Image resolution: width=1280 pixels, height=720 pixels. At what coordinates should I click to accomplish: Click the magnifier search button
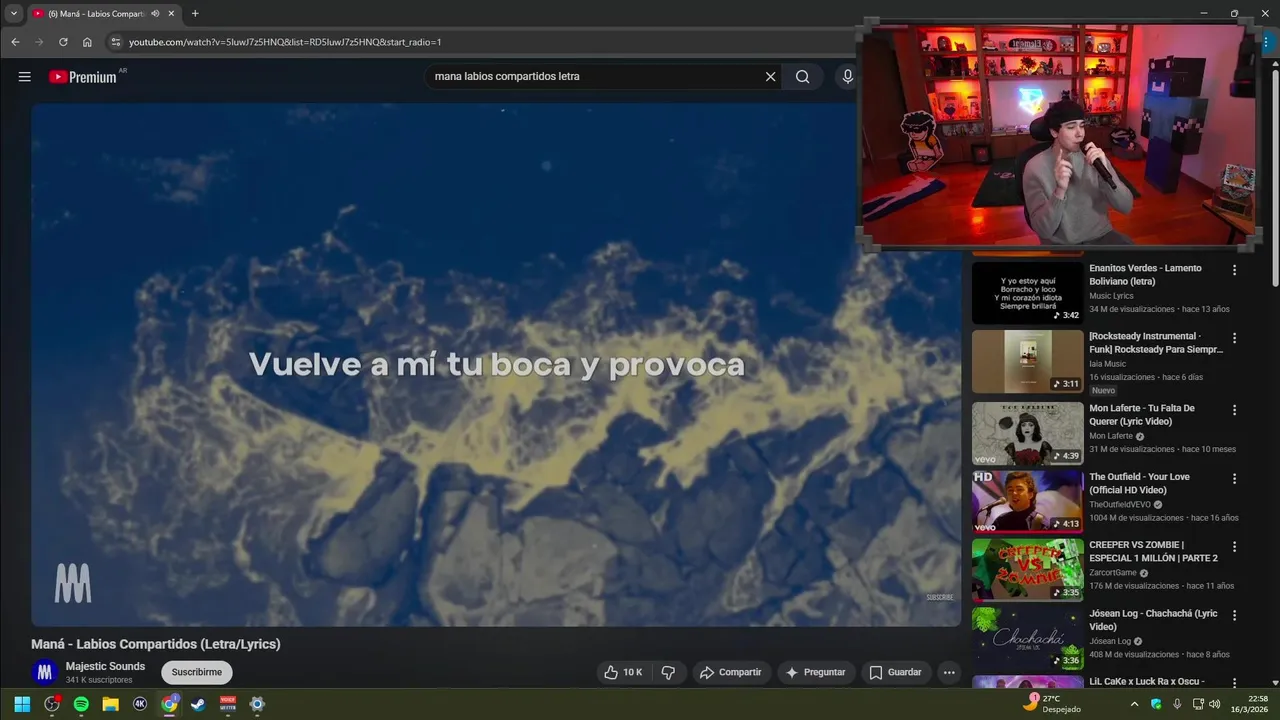[x=802, y=76]
